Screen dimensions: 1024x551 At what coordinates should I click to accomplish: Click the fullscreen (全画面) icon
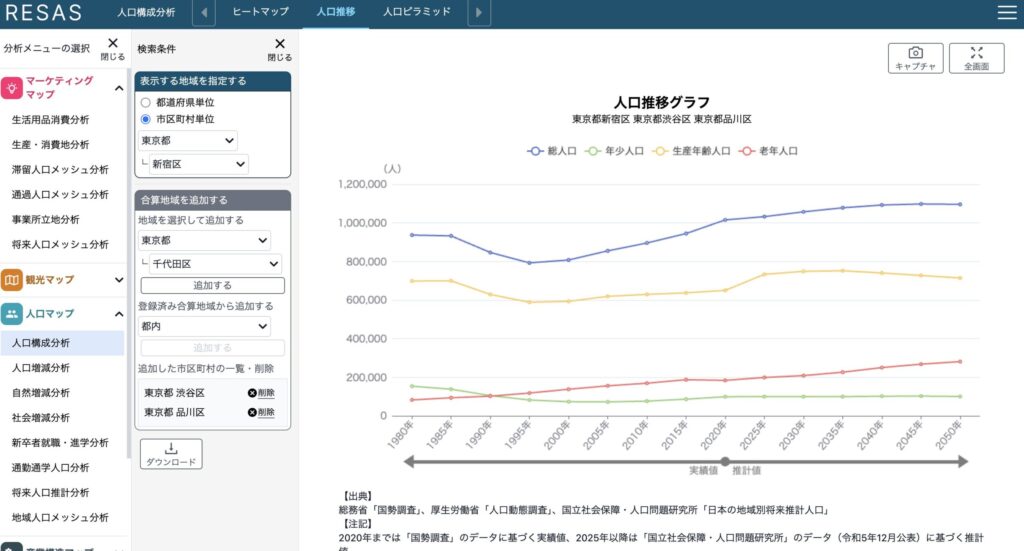point(976,58)
